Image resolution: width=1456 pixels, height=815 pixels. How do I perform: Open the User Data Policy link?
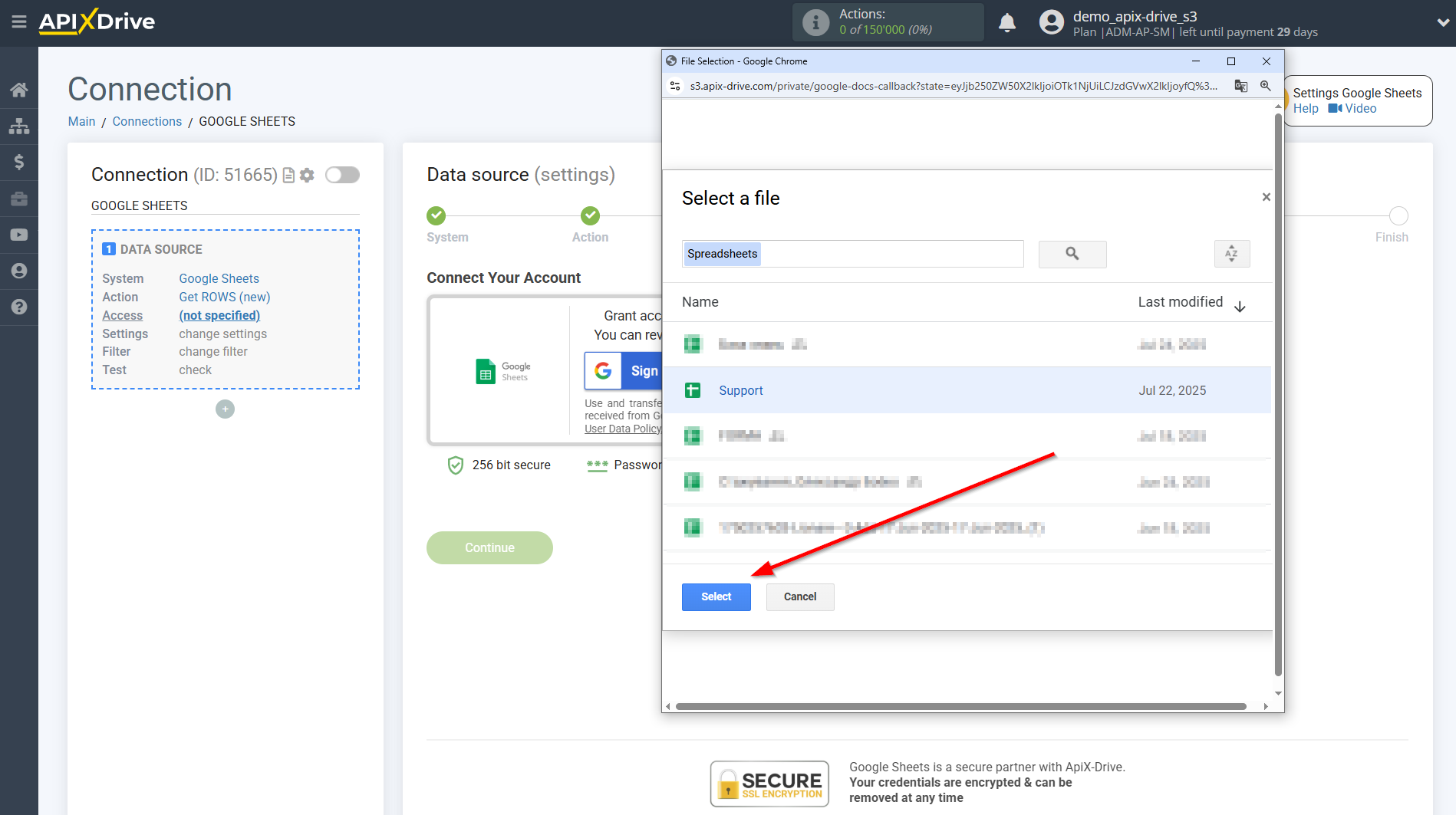click(x=622, y=429)
